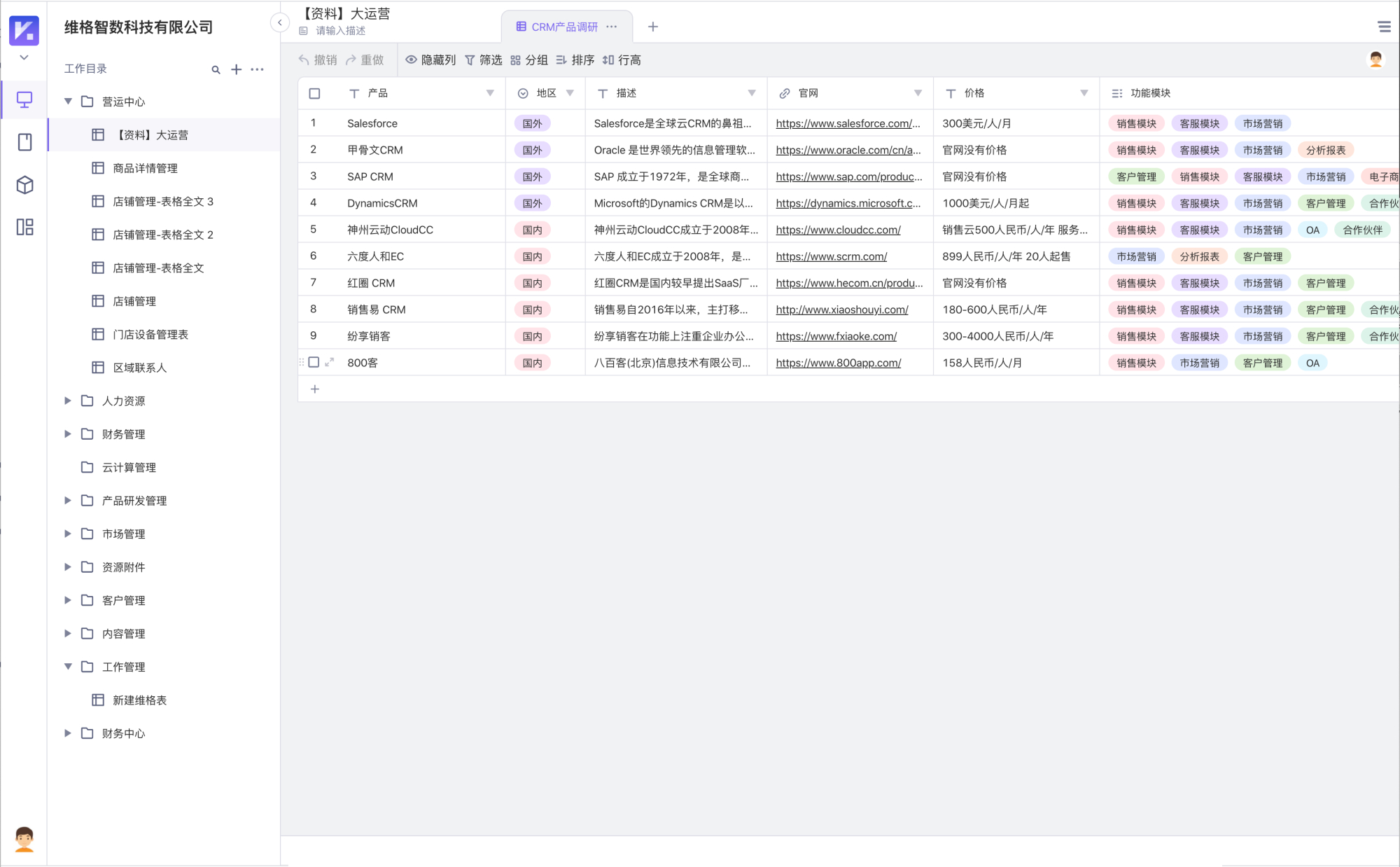The image size is (1400, 867).
Task: Click 分析报表 tag in 甲骨文CRM row
Action: (x=1325, y=150)
